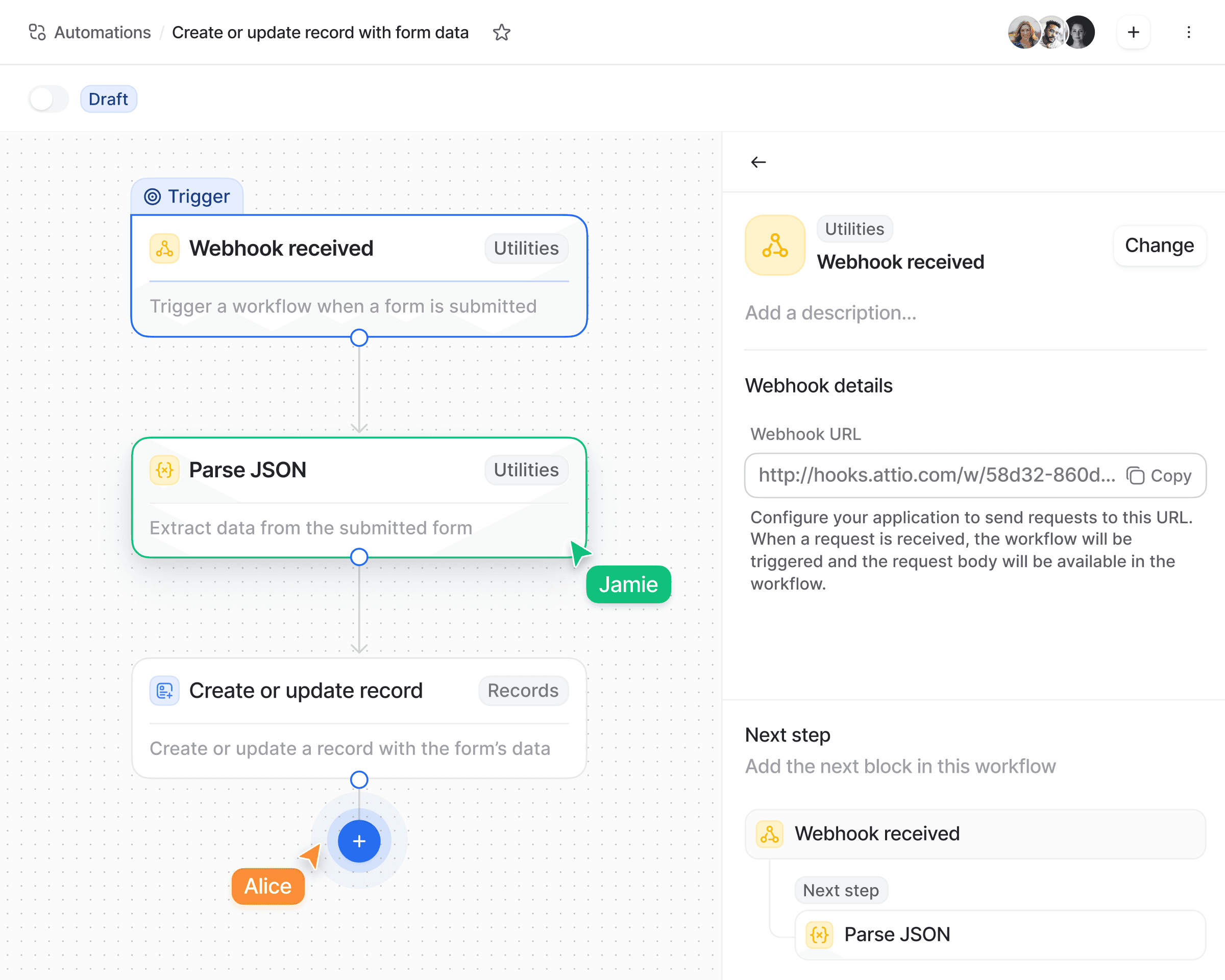The width and height of the screenshot is (1225, 980).
Task: Click the webhook icon in the Next step card
Action: (x=769, y=834)
